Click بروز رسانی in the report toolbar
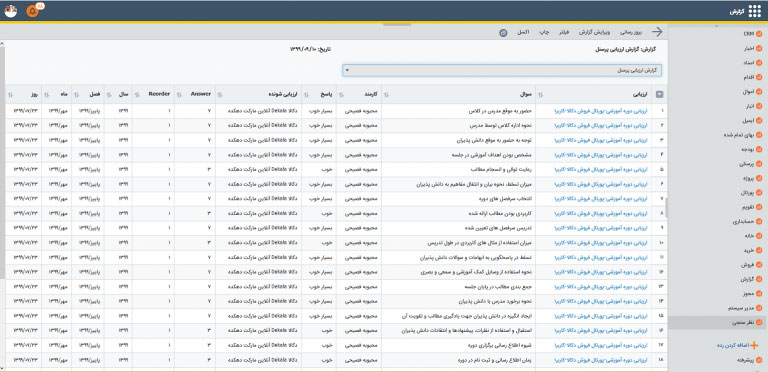 tap(630, 32)
